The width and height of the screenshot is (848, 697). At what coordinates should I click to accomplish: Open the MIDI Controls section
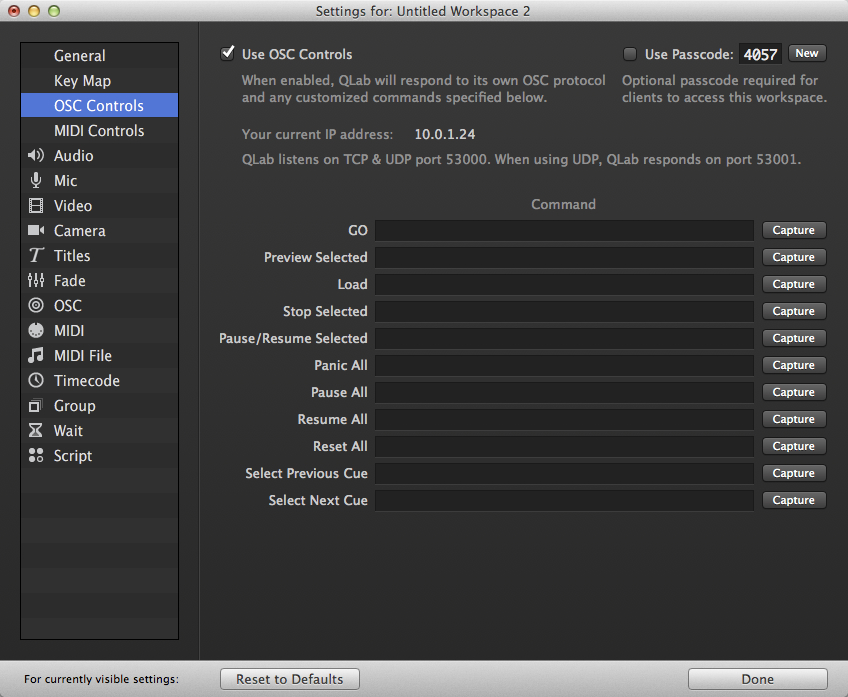click(99, 131)
